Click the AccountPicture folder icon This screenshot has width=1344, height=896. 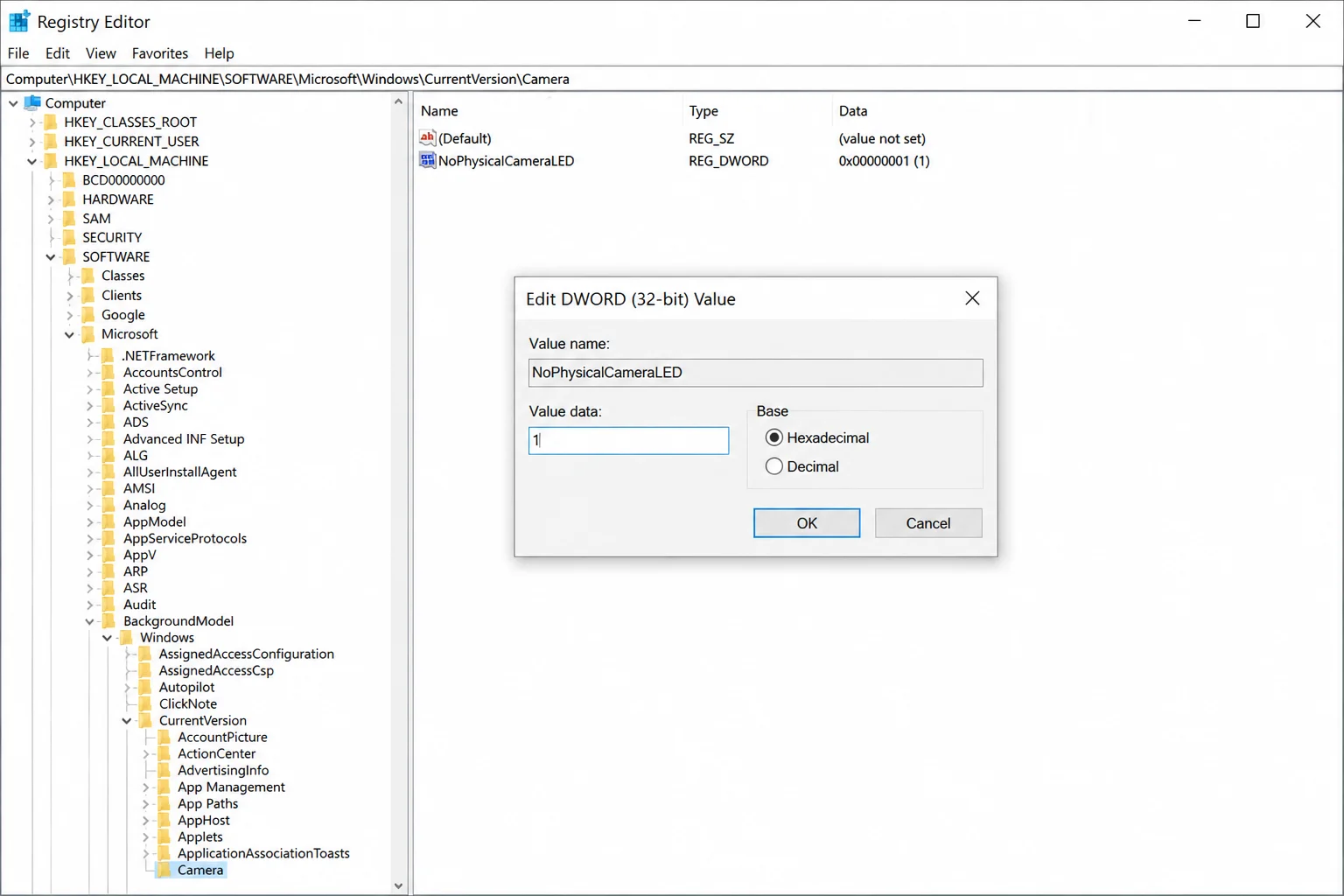(164, 737)
